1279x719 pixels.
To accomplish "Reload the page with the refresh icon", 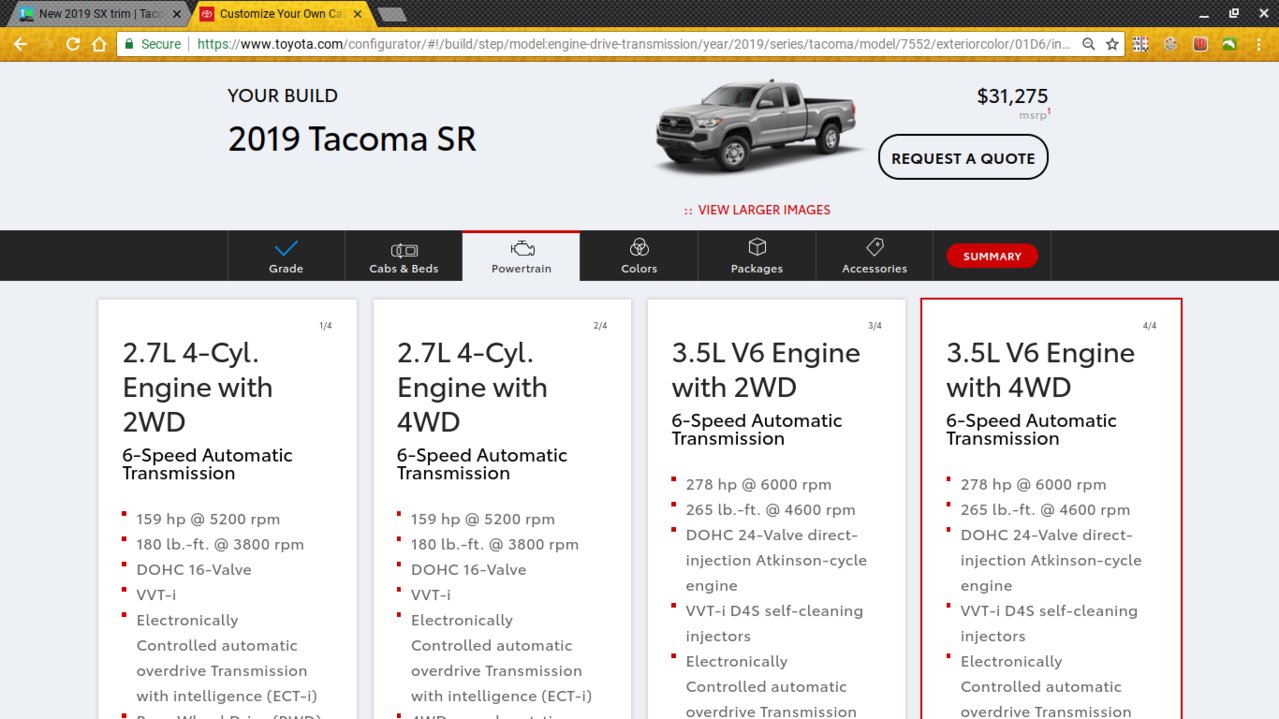I will pos(72,44).
